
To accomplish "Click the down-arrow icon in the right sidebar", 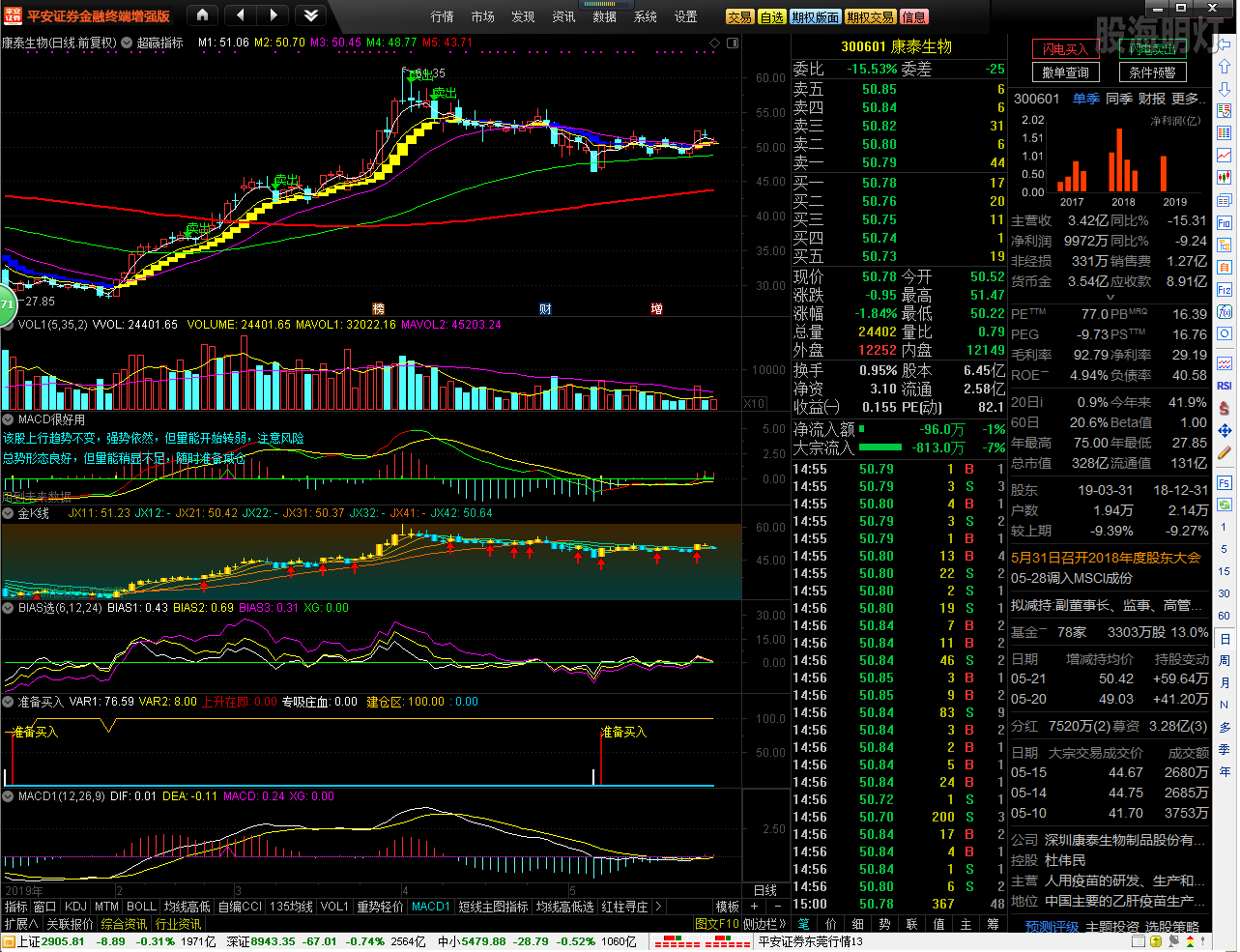I will pyautogui.click(x=1225, y=89).
